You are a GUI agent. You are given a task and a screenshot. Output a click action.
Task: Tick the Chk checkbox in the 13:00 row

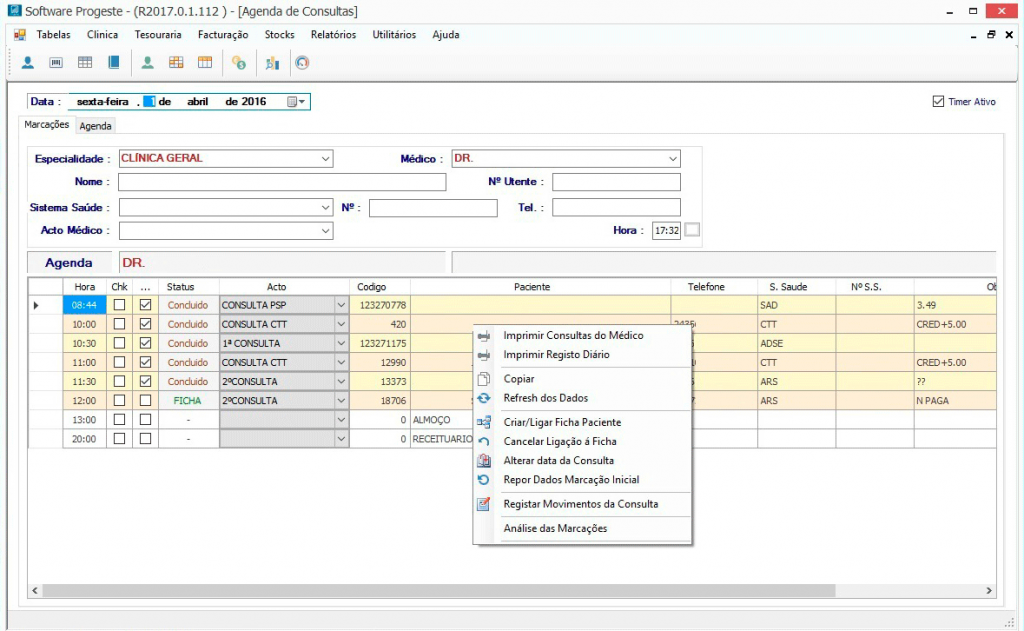tap(120, 419)
